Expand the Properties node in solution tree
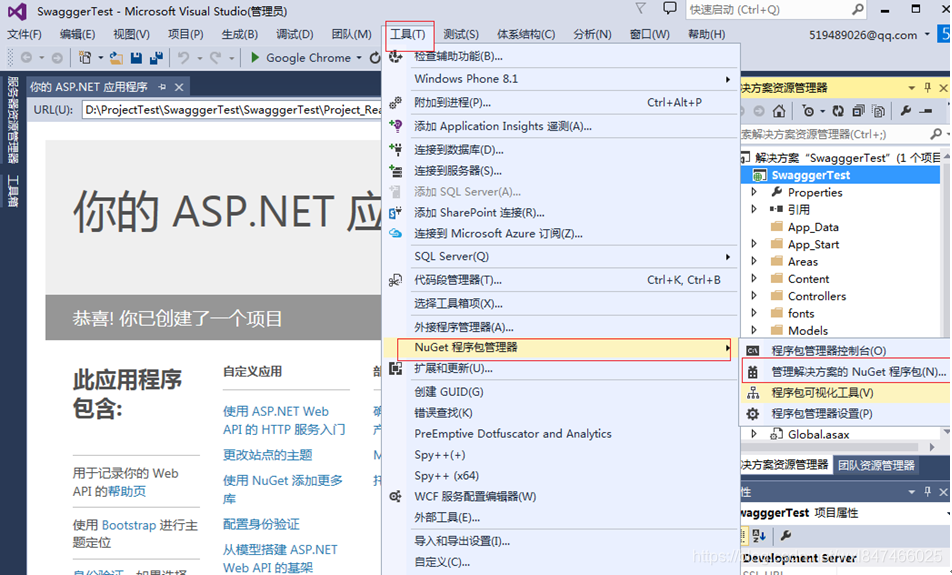This screenshot has width=952, height=575. point(754,192)
